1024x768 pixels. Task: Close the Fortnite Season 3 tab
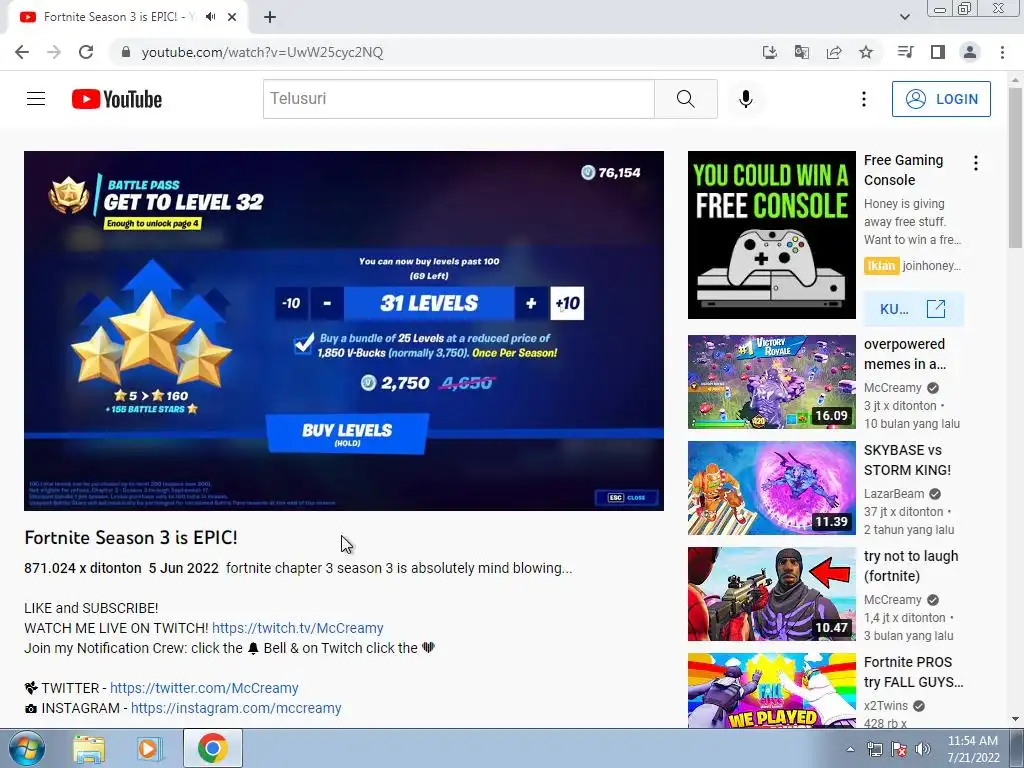pyautogui.click(x=232, y=17)
